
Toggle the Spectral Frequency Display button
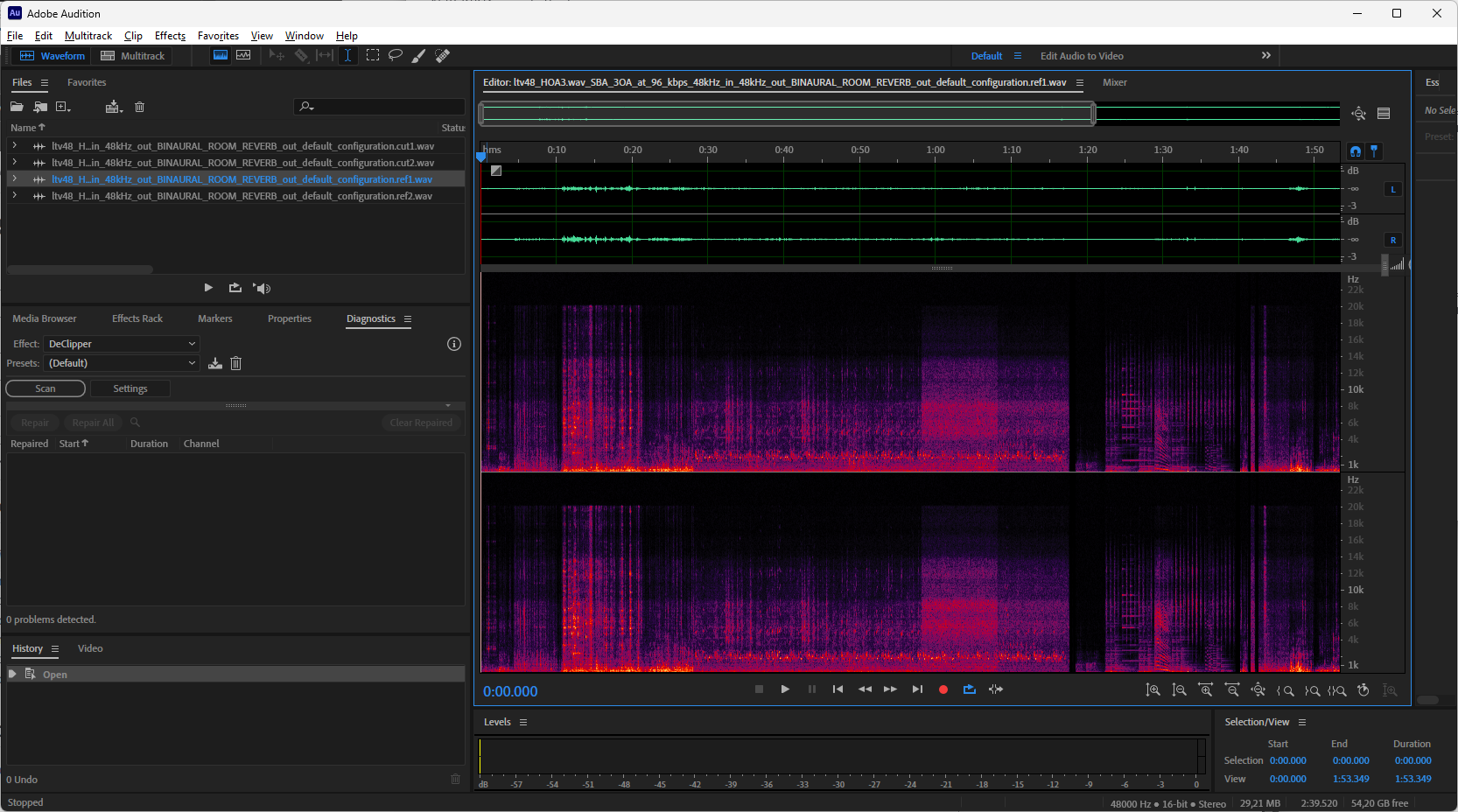click(221, 55)
